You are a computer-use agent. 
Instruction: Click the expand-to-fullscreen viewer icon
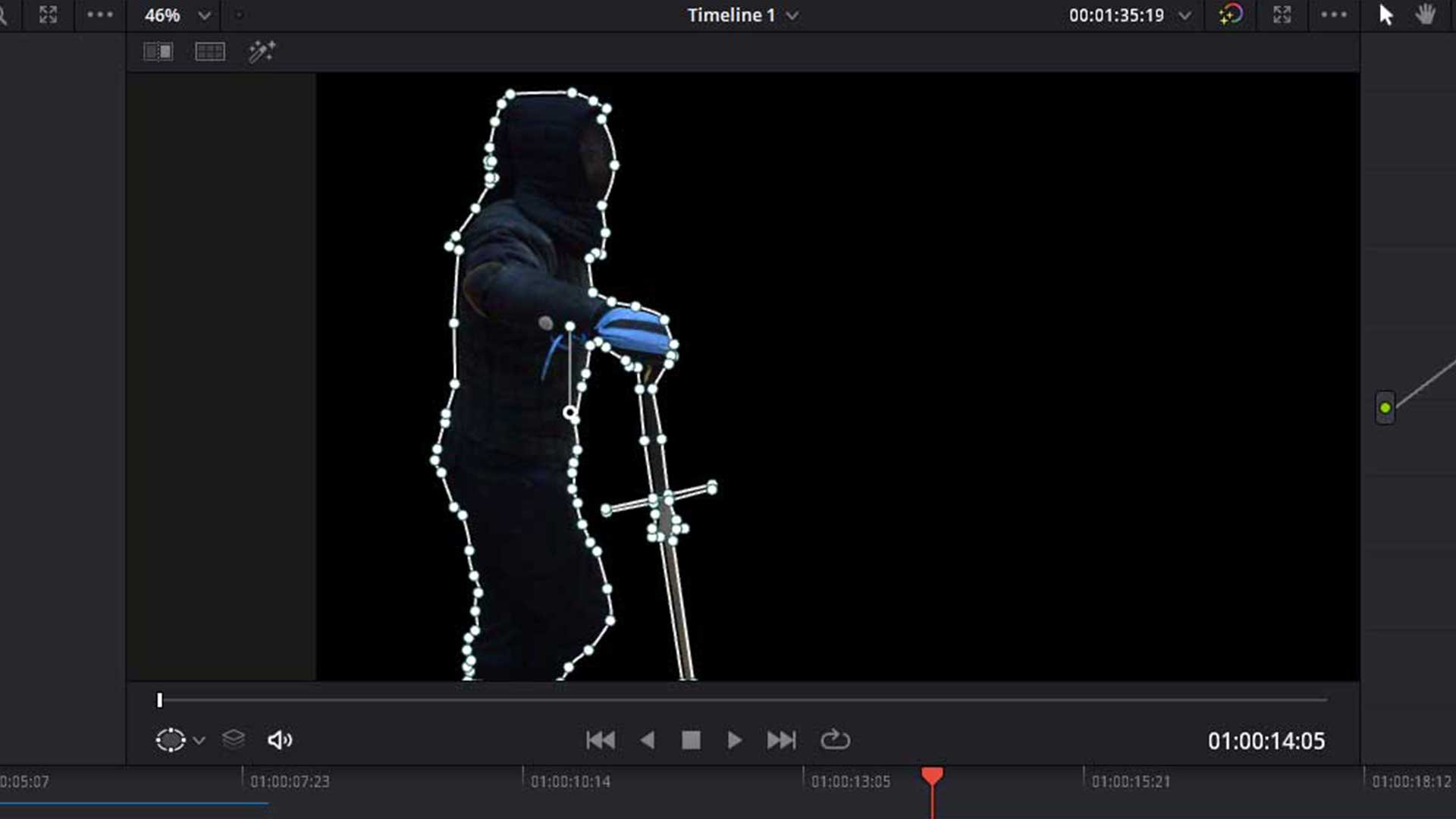coord(1282,14)
